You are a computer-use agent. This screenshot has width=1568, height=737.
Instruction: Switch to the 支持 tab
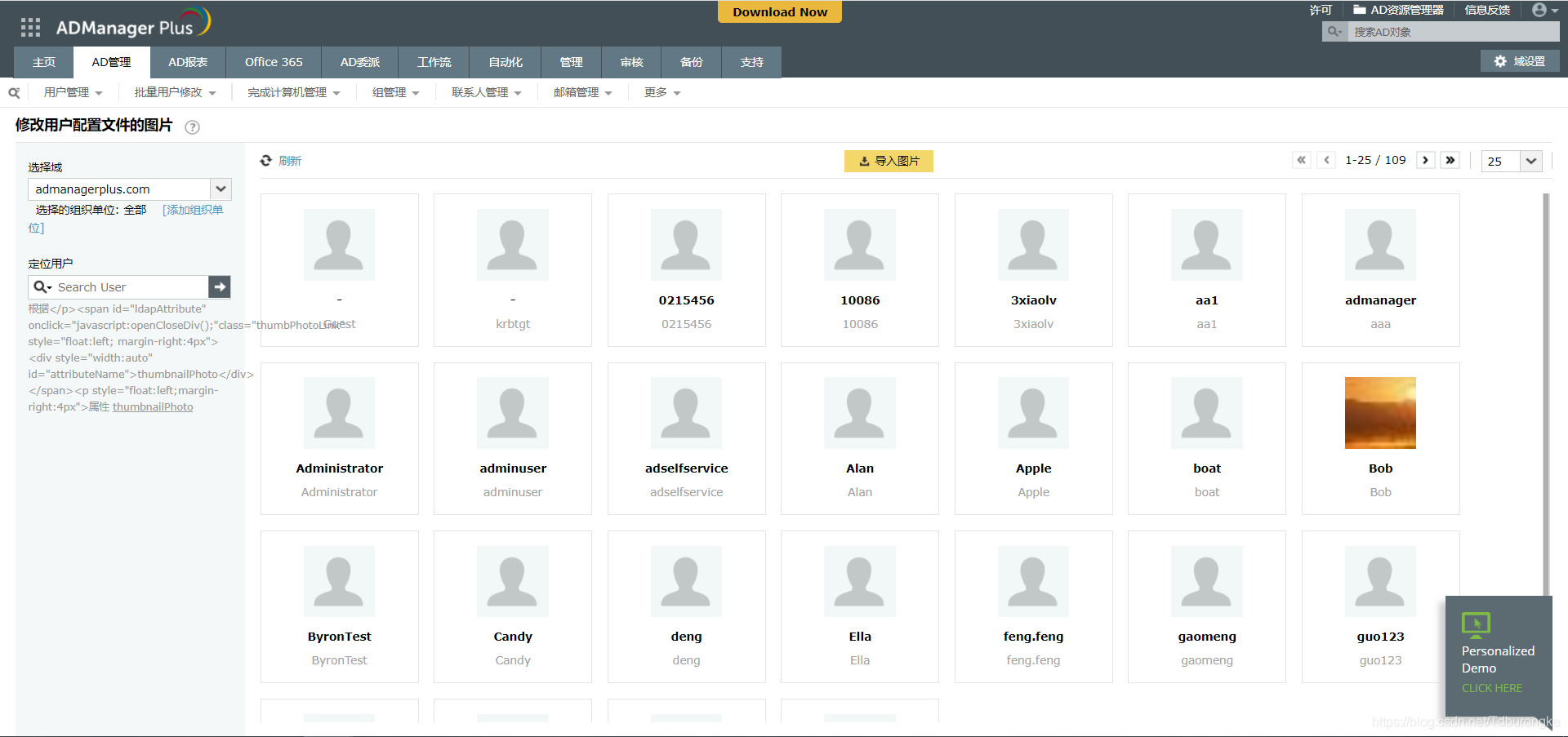pos(752,62)
